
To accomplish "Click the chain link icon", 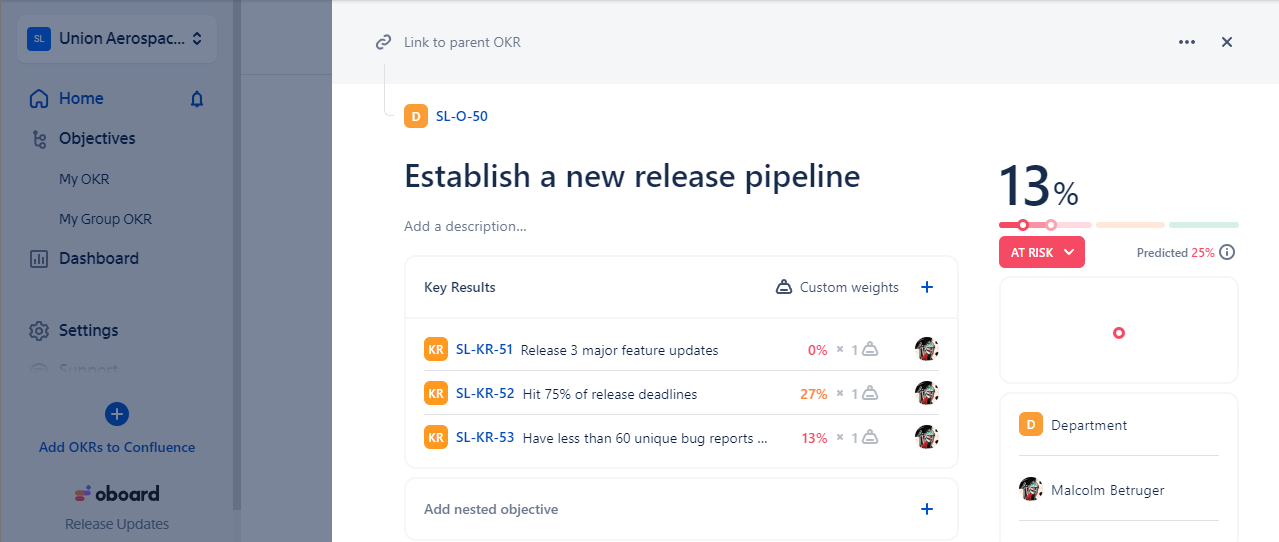I will point(383,42).
